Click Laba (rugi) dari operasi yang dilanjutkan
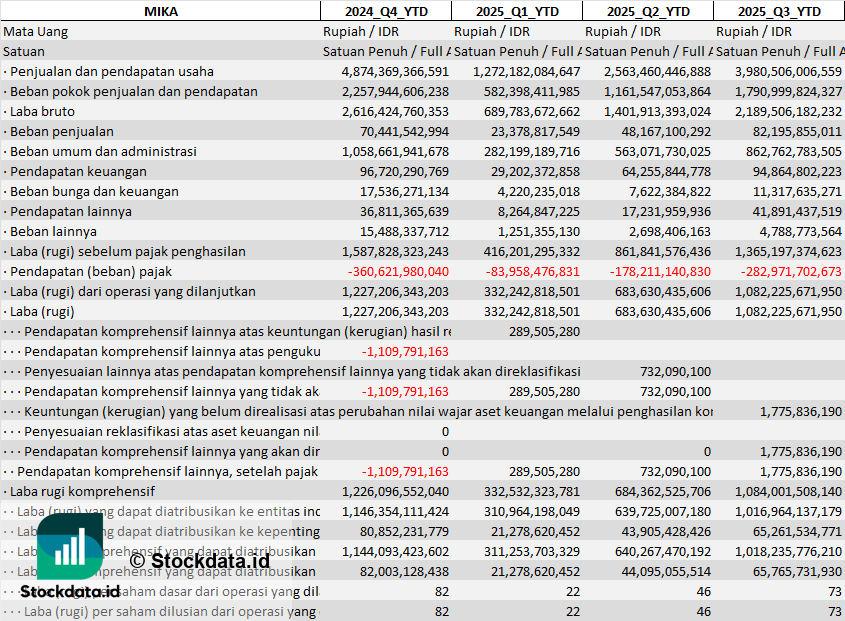The width and height of the screenshot is (845, 621). click(x=133, y=292)
